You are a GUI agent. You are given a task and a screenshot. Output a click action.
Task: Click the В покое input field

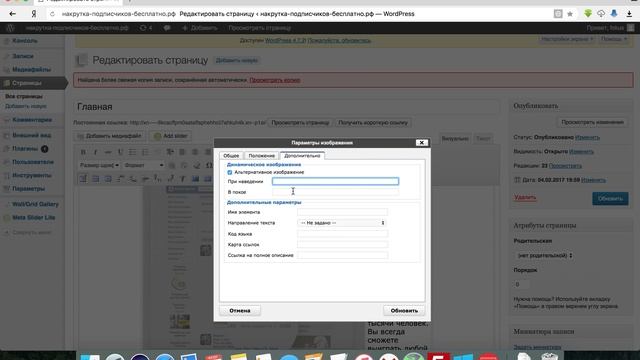(x=335, y=192)
